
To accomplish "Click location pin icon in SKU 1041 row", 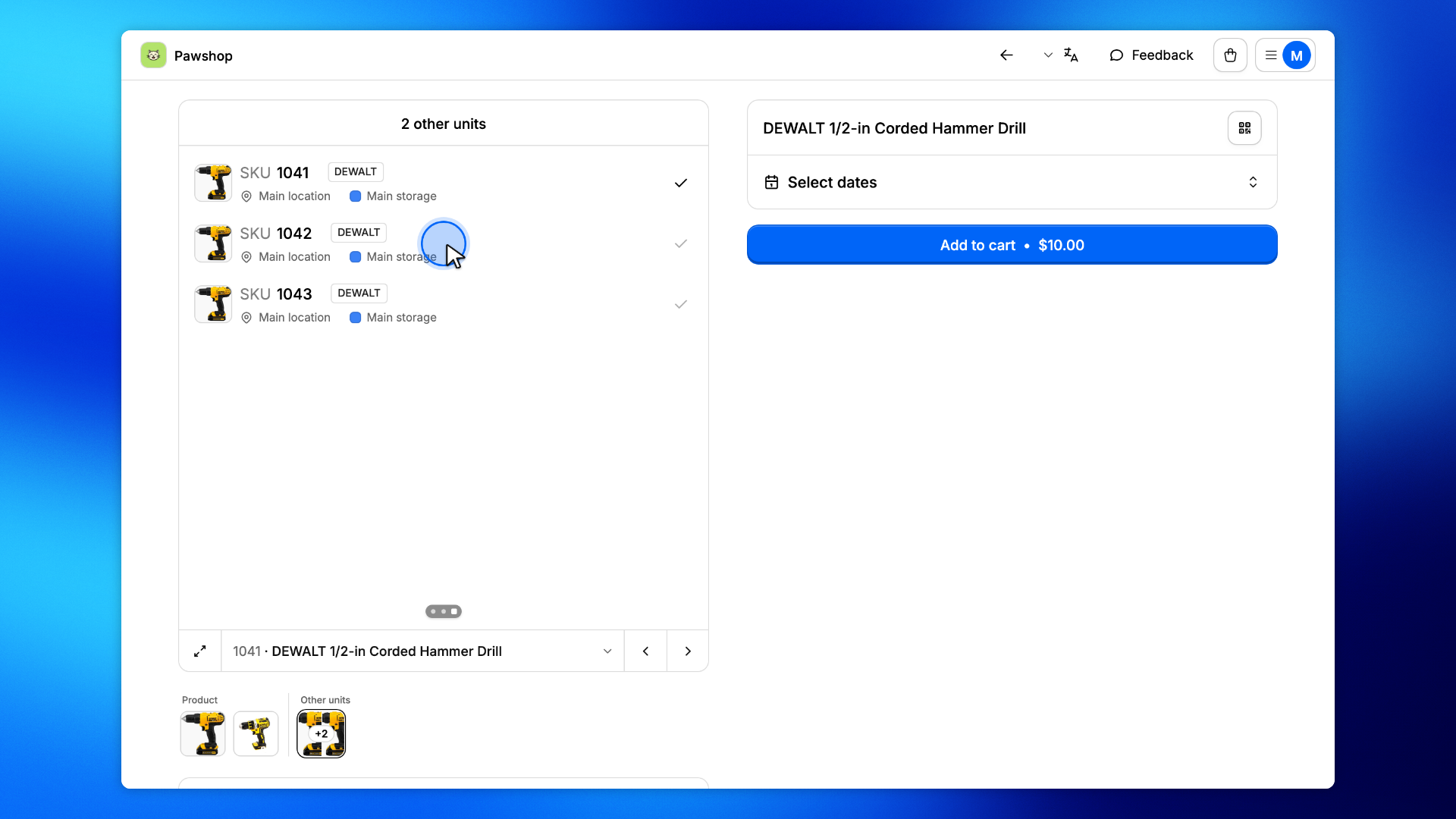I will coord(246,196).
